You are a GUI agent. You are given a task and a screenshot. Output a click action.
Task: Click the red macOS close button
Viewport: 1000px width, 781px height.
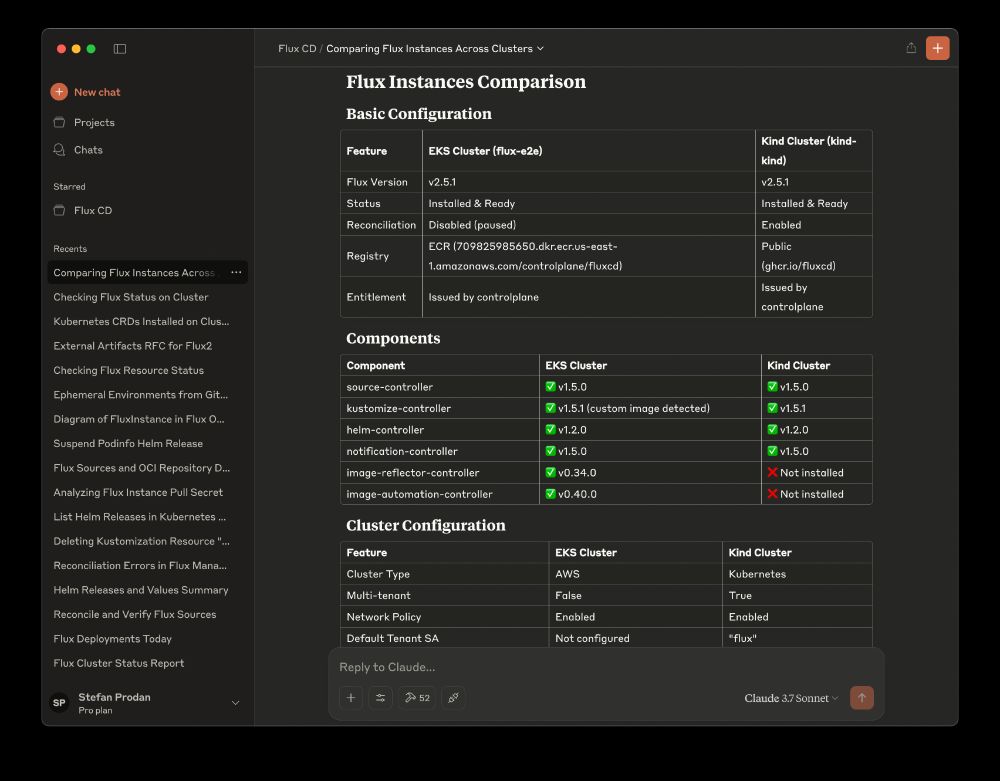pyautogui.click(x=61, y=49)
